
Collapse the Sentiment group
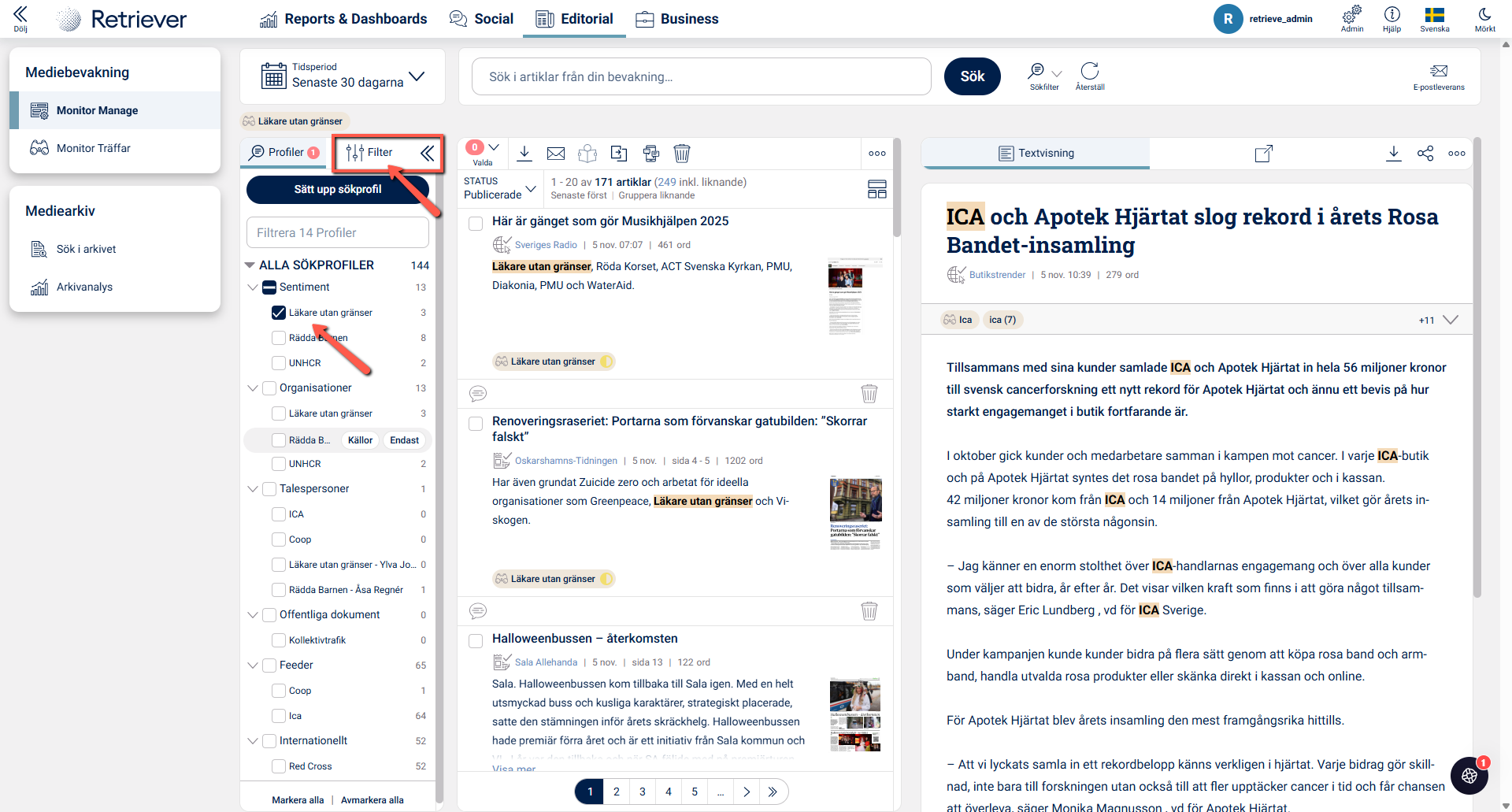point(253,287)
